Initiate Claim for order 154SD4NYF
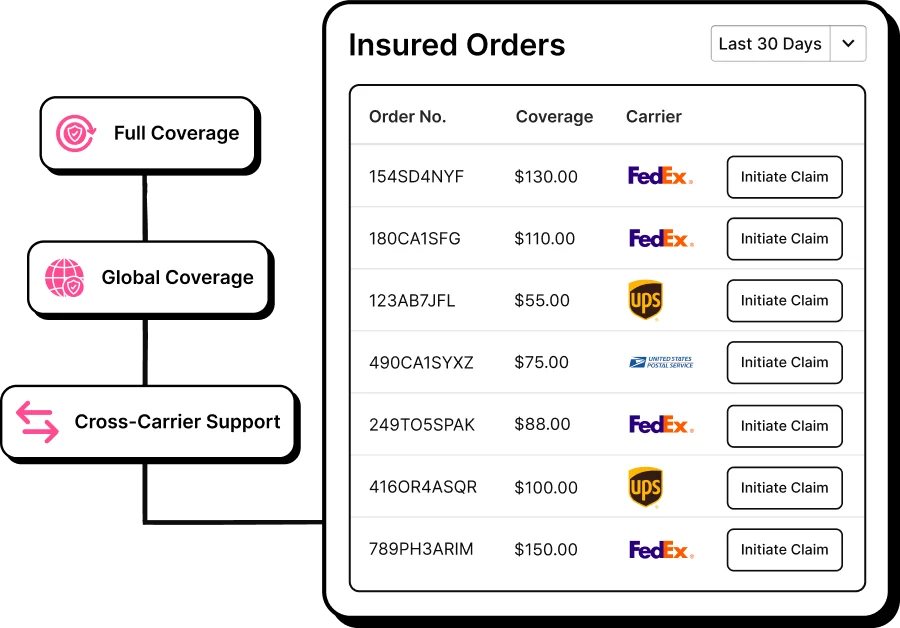Image resolution: width=900 pixels, height=628 pixels. (785, 177)
